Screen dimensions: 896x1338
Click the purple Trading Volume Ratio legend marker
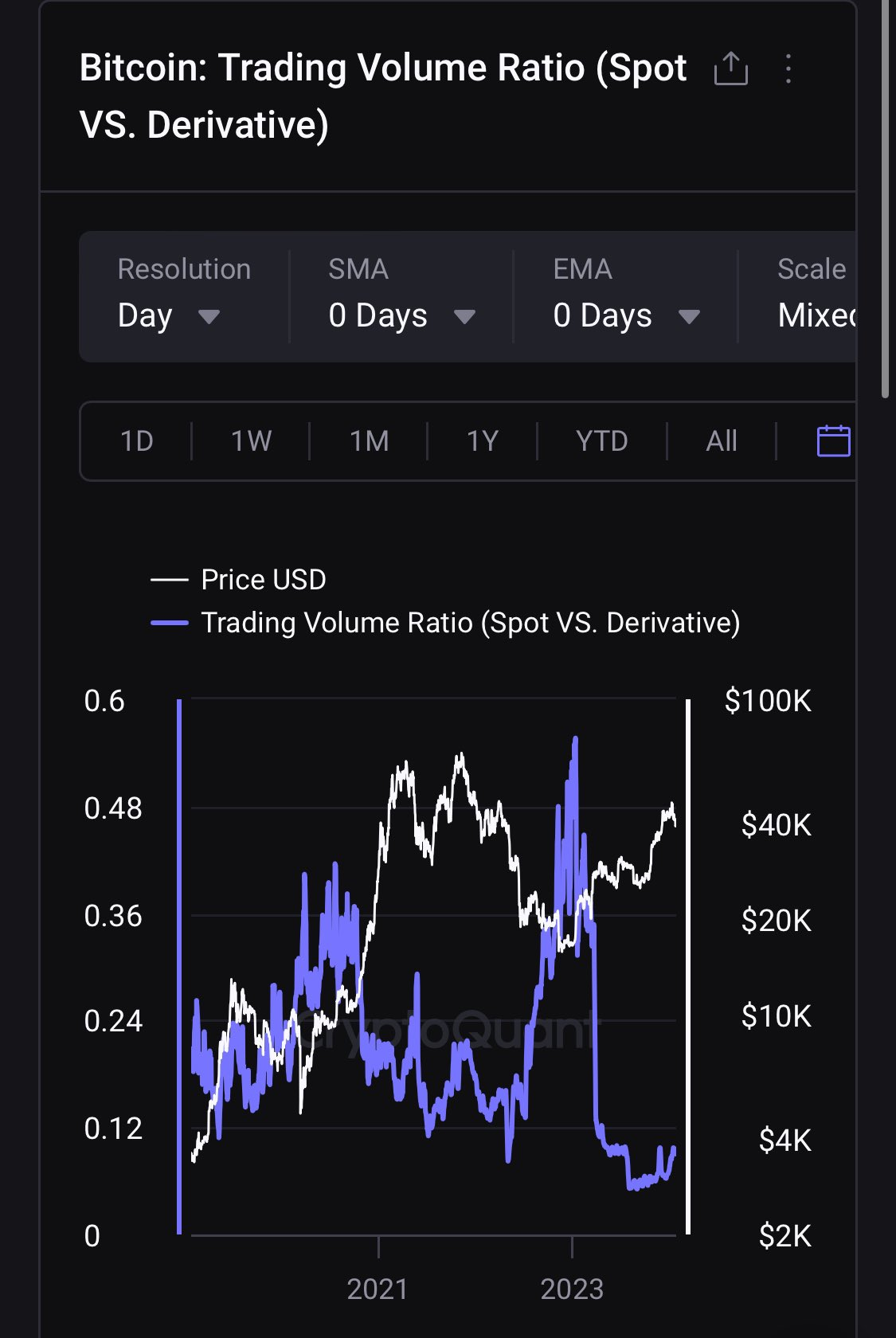point(170,623)
